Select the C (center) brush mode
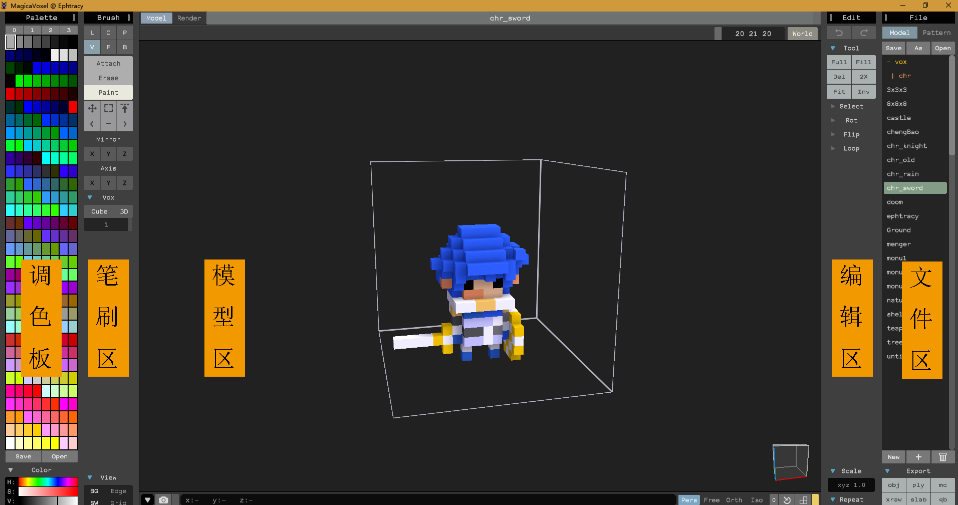The height and width of the screenshot is (505, 958). click(x=109, y=33)
